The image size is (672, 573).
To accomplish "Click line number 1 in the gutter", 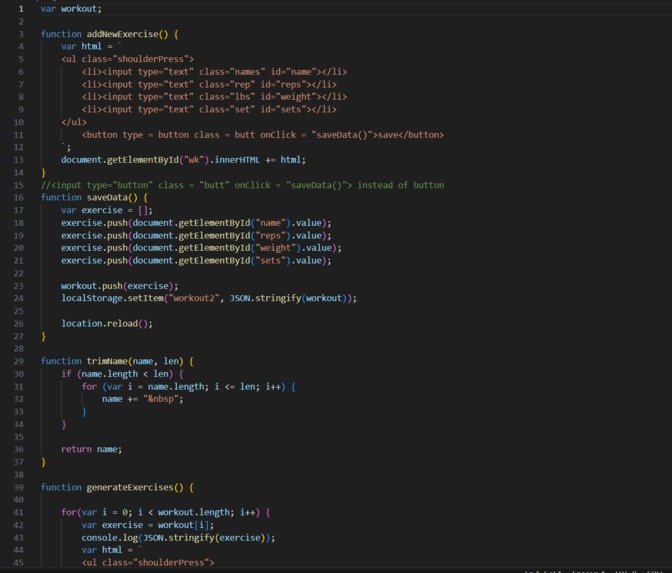I will (21, 9).
